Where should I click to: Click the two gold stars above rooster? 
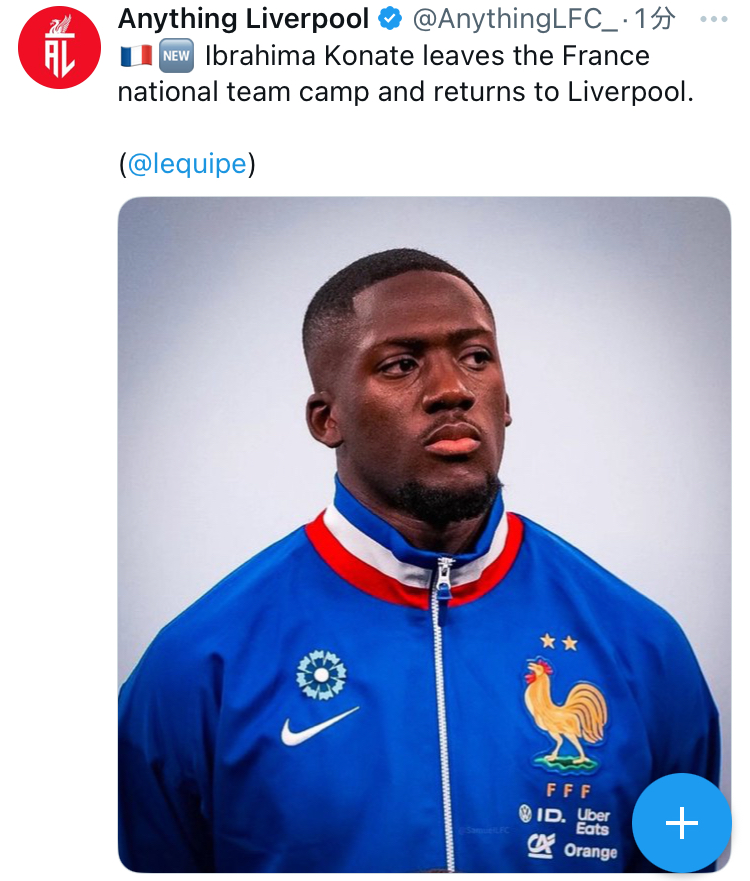[559, 642]
